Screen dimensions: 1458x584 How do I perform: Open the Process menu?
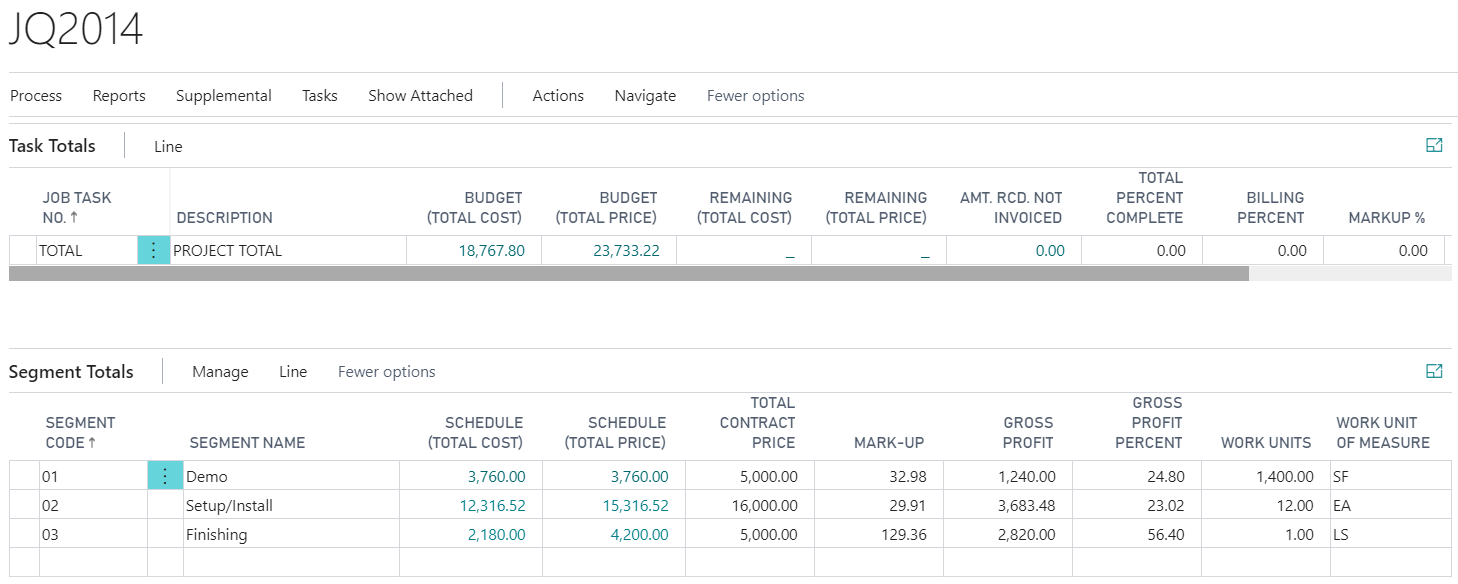point(35,95)
